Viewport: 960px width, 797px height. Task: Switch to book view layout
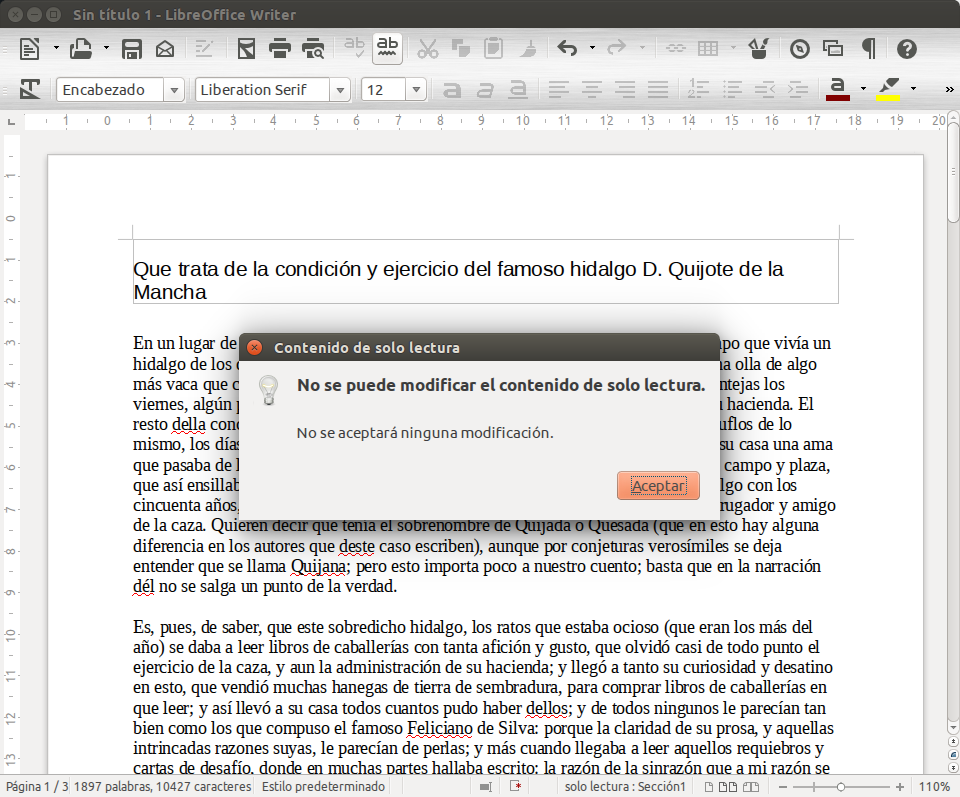point(751,787)
